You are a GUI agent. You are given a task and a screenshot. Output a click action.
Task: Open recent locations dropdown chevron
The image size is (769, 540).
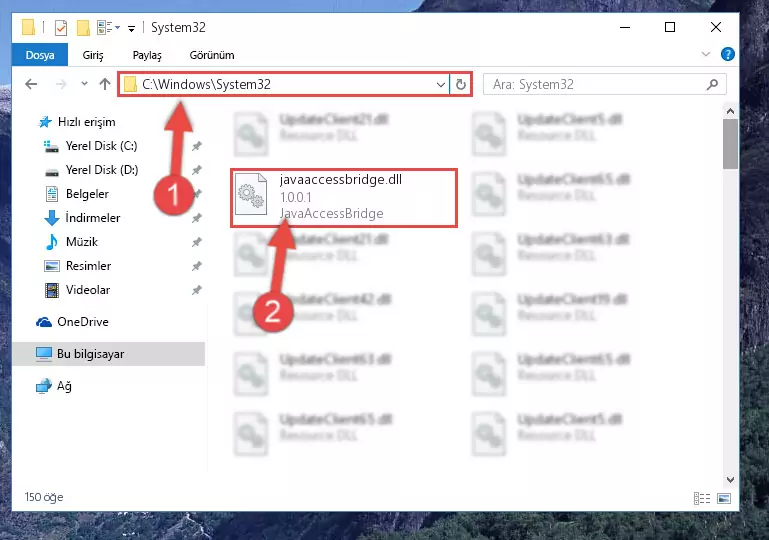(84, 84)
